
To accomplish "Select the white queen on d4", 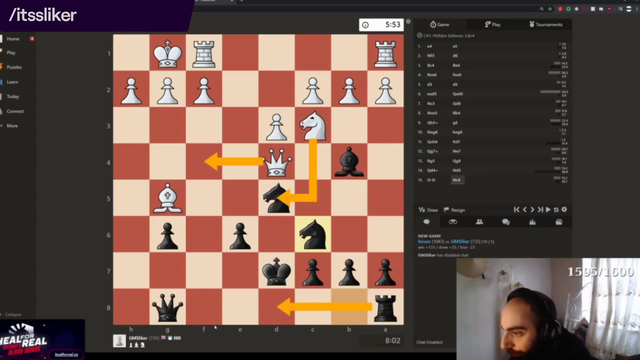I will coord(276,162).
